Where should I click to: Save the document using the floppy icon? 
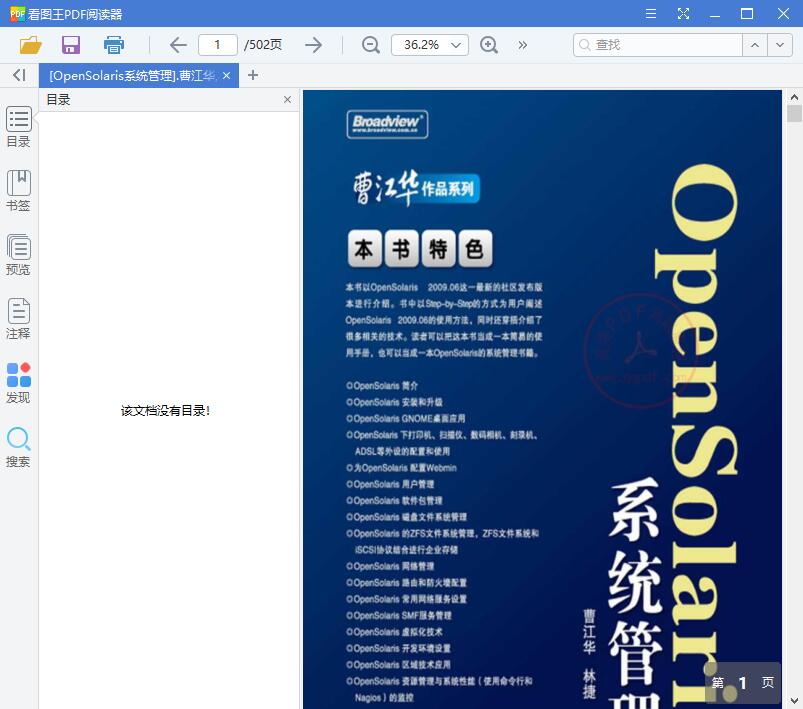71,45
